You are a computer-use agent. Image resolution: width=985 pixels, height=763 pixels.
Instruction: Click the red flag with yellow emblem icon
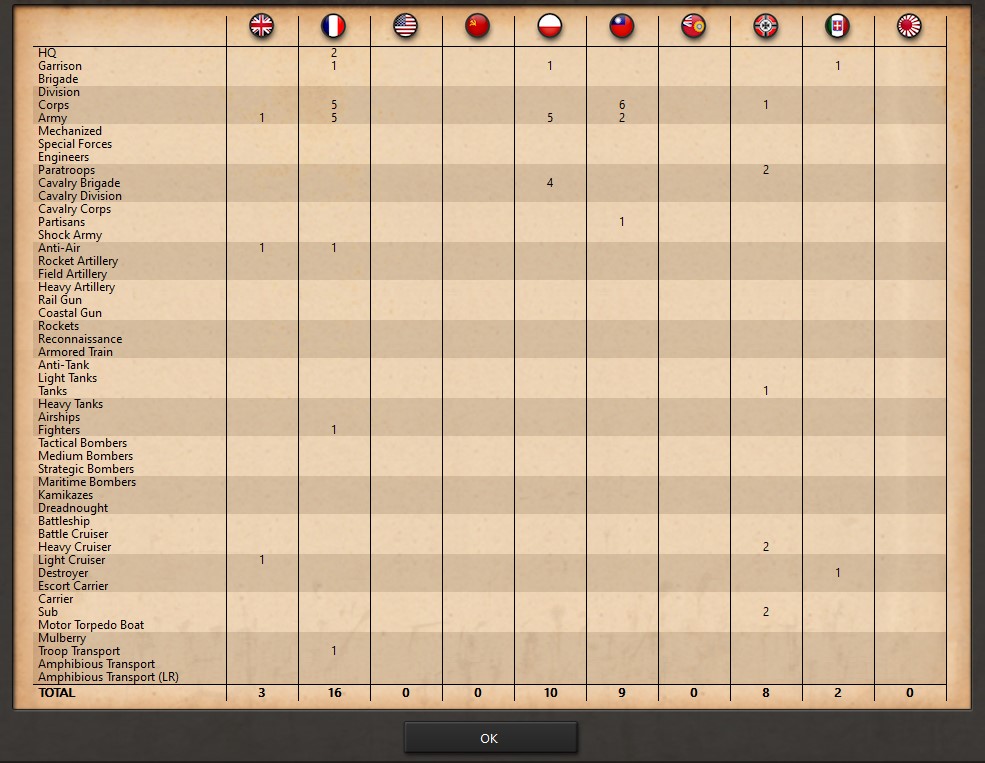pos(694,26)
